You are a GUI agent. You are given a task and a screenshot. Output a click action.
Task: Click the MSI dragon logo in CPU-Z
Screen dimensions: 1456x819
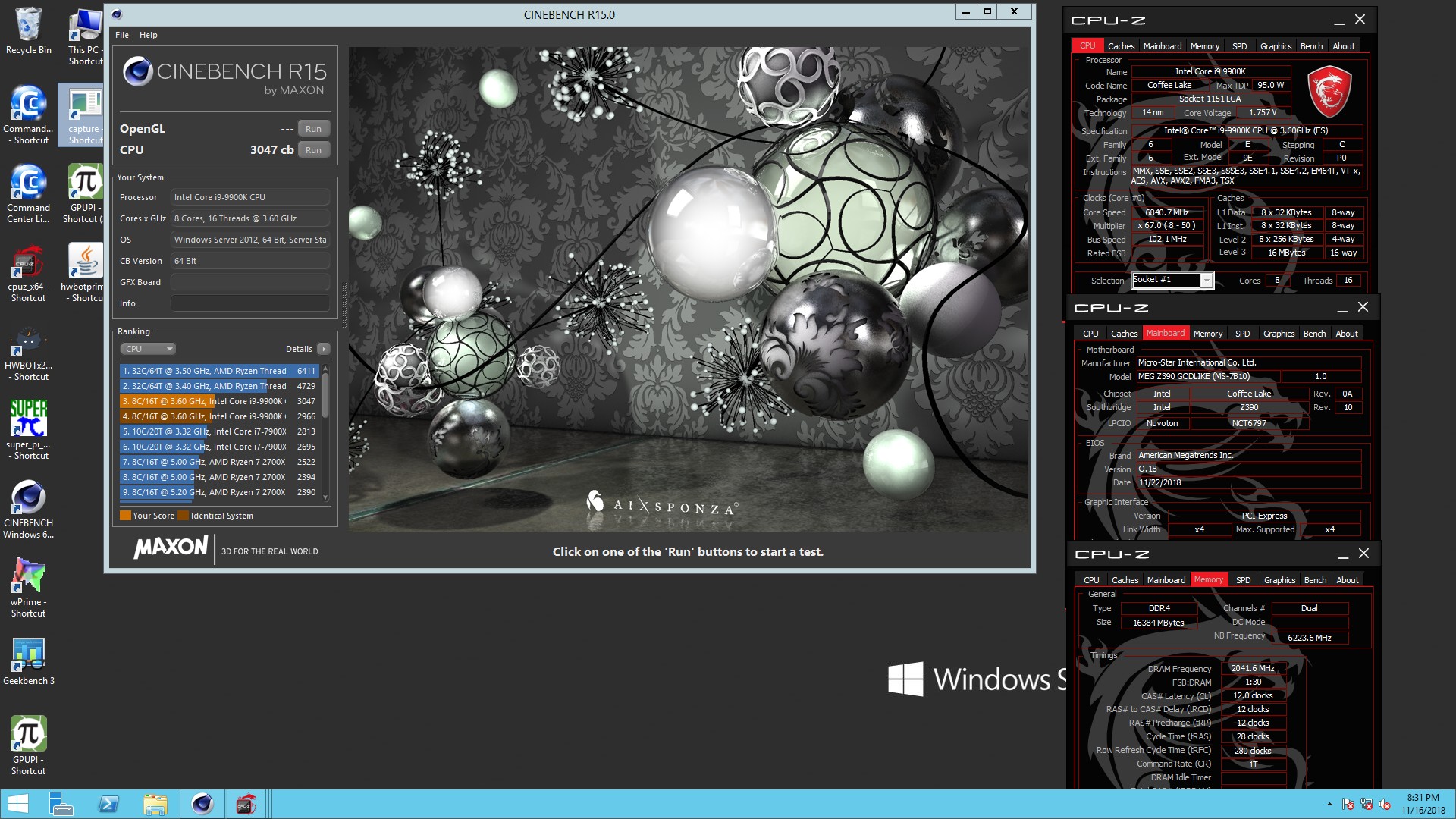(1330, 92)
